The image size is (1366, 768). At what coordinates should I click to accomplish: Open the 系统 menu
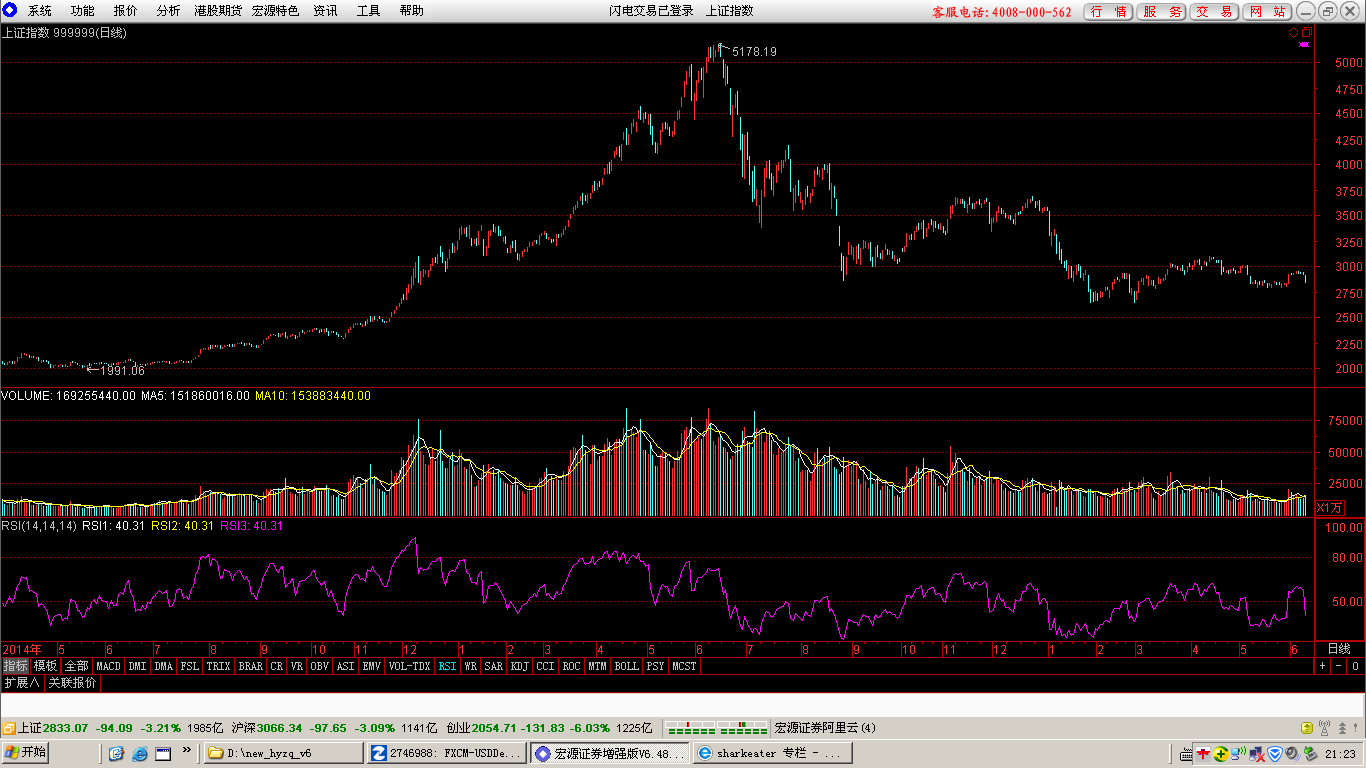pos(40,11)
